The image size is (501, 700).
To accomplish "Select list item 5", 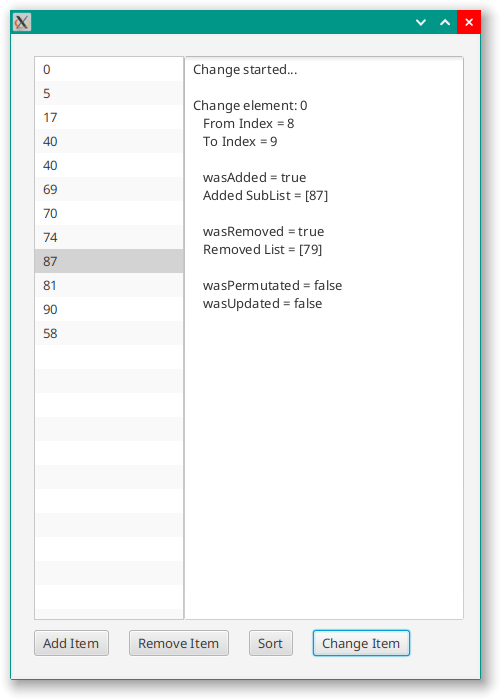I will click(109, 93).
